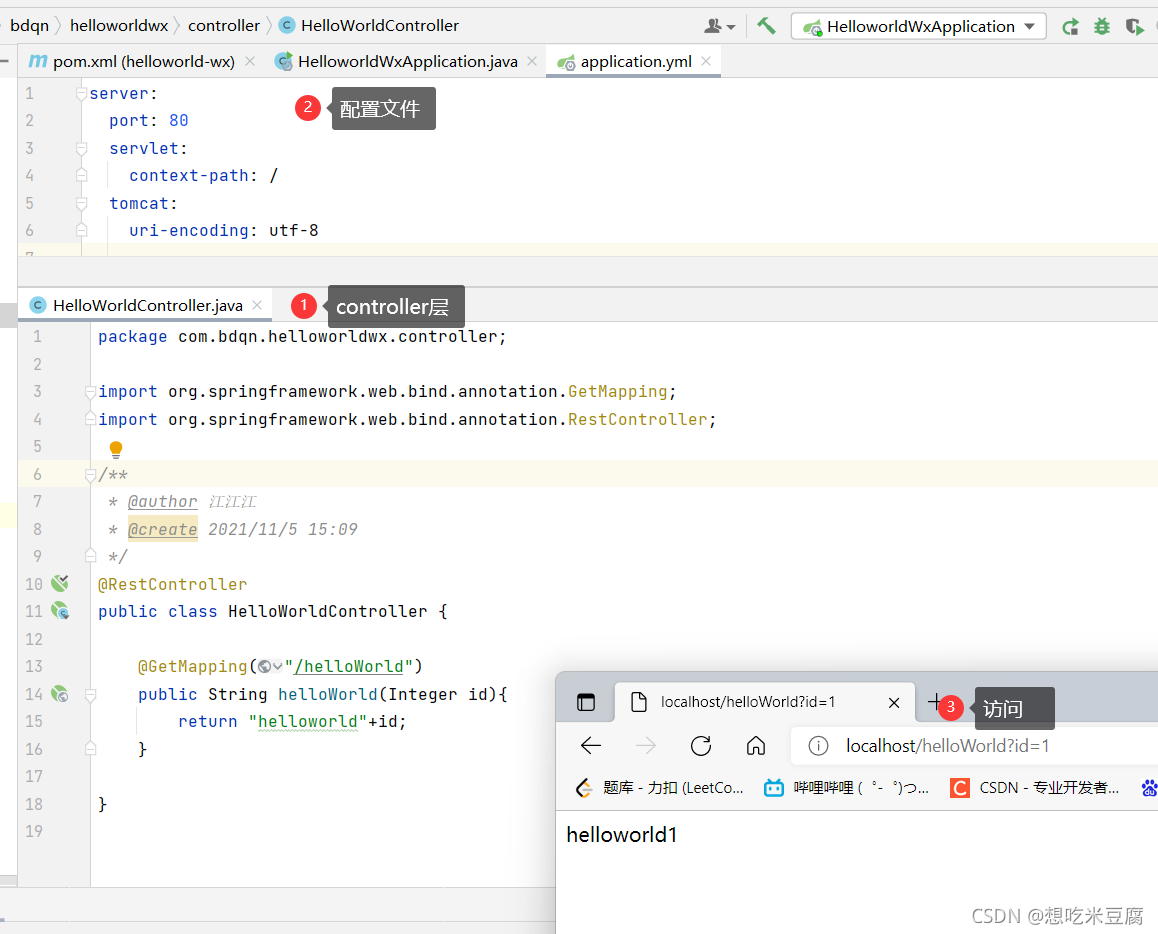Viewport: 1158px width, 934px height.
Task: Open the CSDN bookmark in browser
Action: [1034, 788]
